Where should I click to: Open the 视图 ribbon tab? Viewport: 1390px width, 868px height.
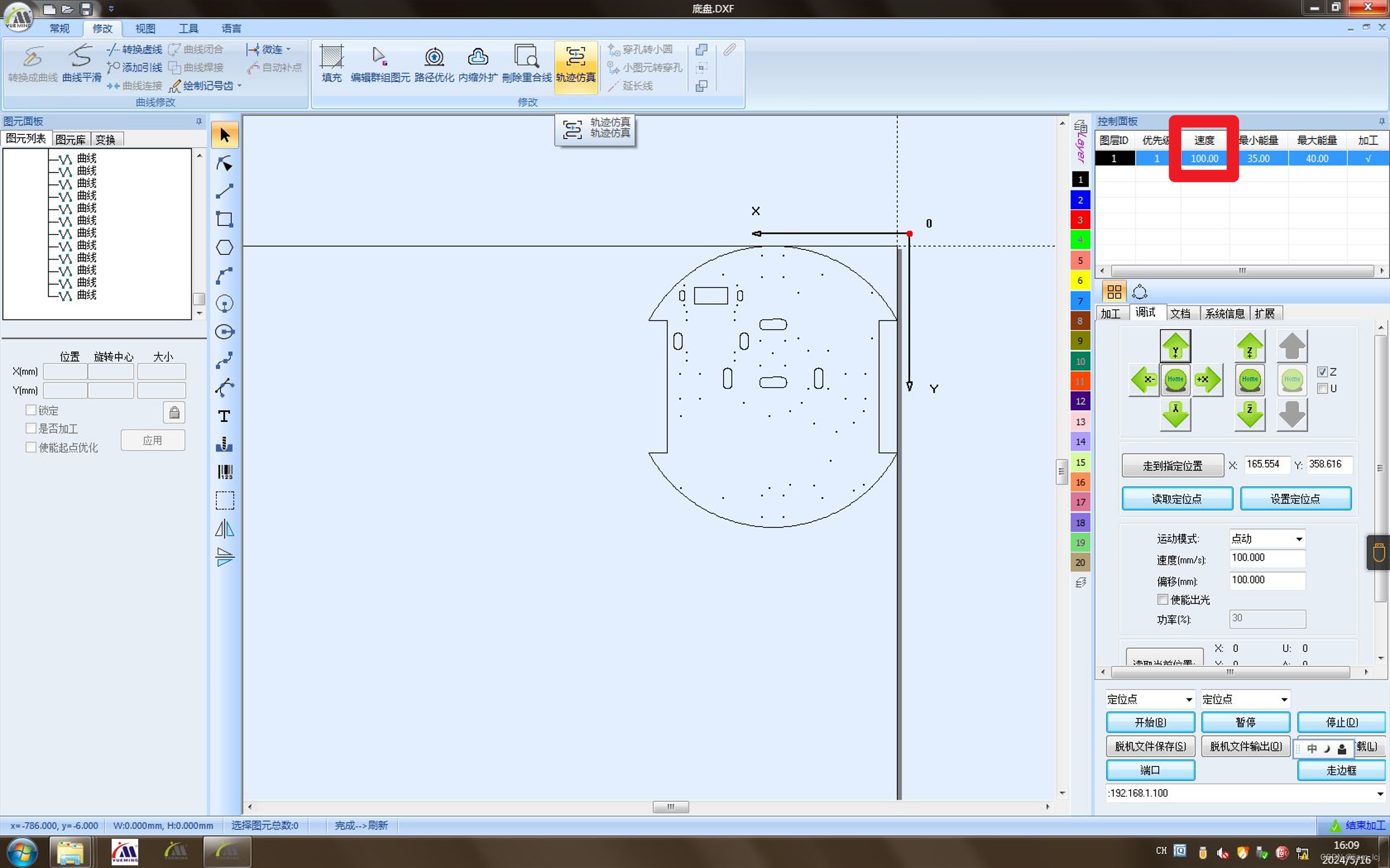pos(145,28)
